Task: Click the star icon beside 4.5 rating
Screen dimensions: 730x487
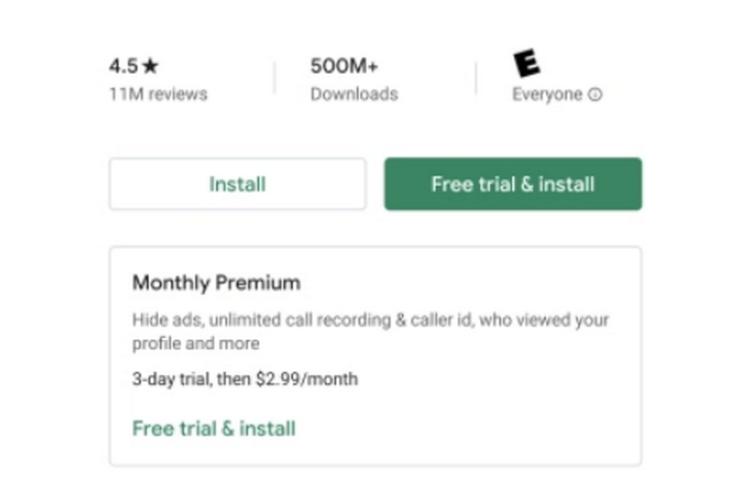Action: [150, 66]
